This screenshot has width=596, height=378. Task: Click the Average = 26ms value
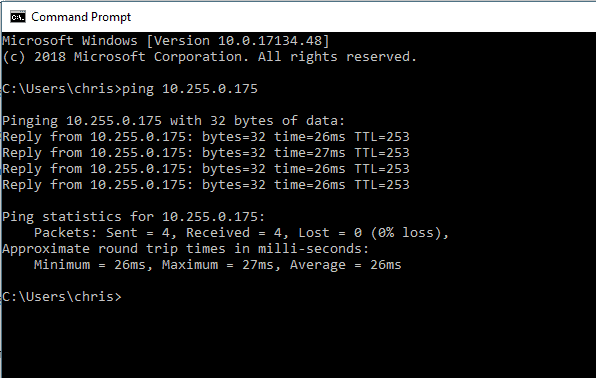point(346,265)
